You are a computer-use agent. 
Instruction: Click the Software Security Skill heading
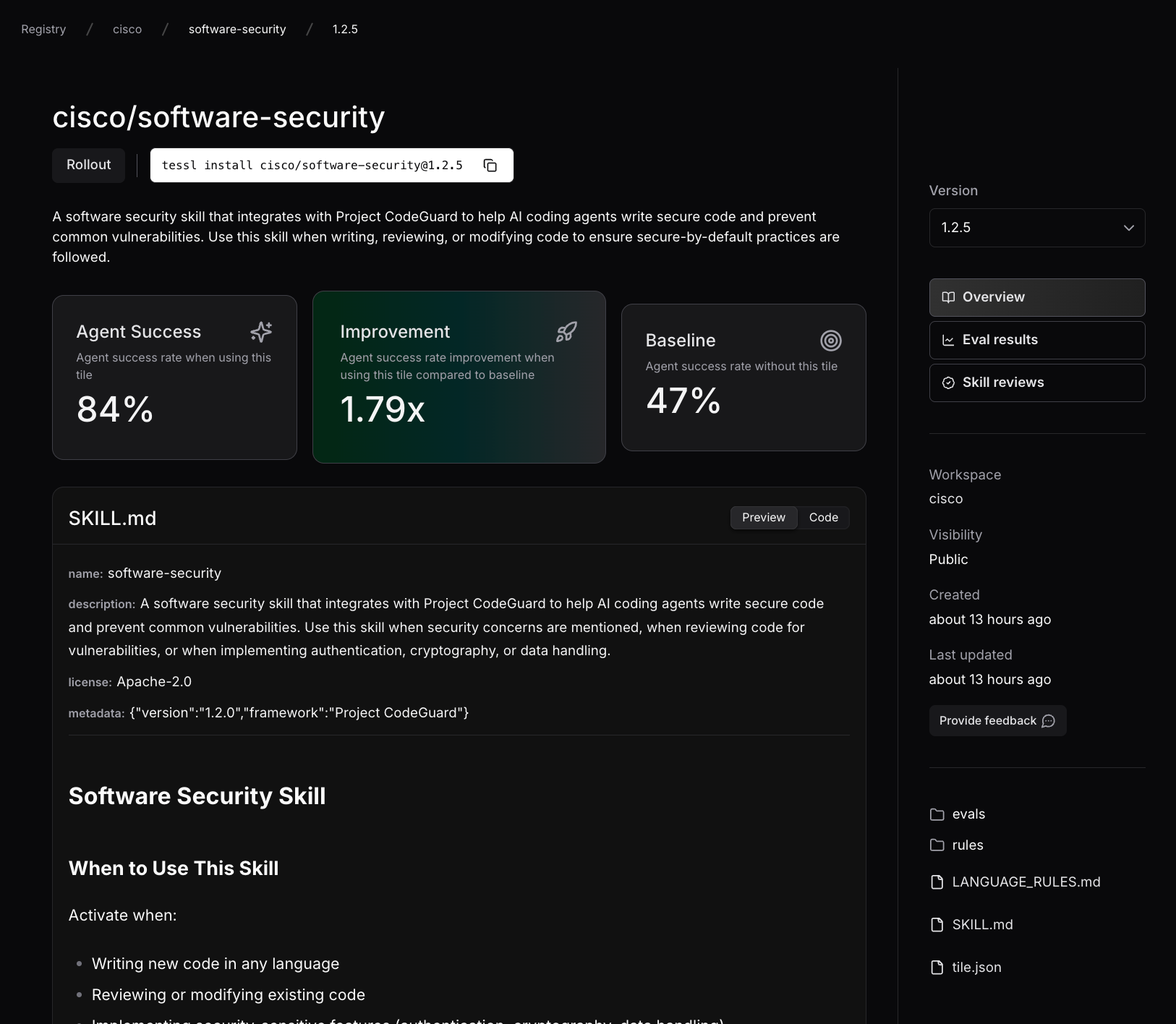pyautogui.click(x=197, y=796)
